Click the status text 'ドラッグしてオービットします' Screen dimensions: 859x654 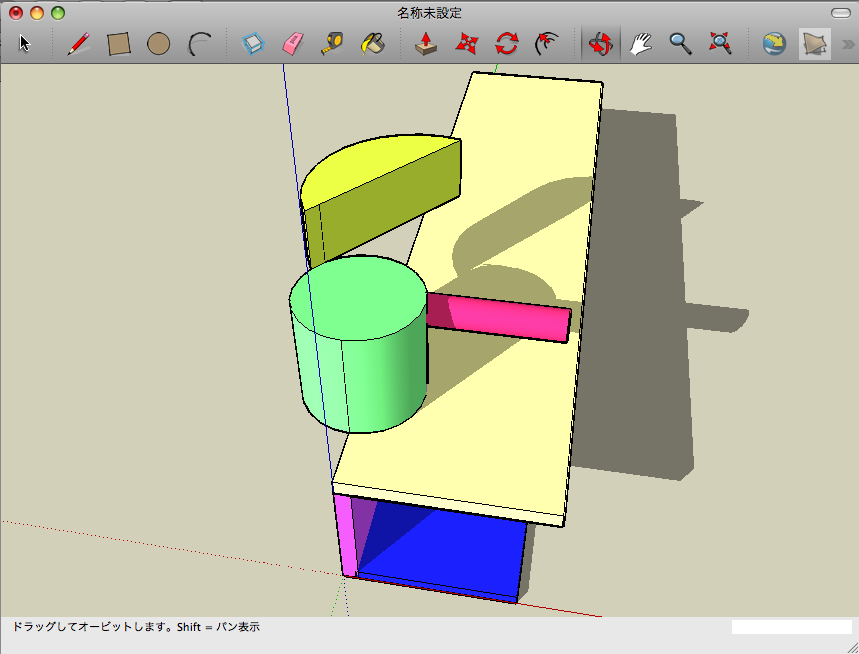[93, 627]
